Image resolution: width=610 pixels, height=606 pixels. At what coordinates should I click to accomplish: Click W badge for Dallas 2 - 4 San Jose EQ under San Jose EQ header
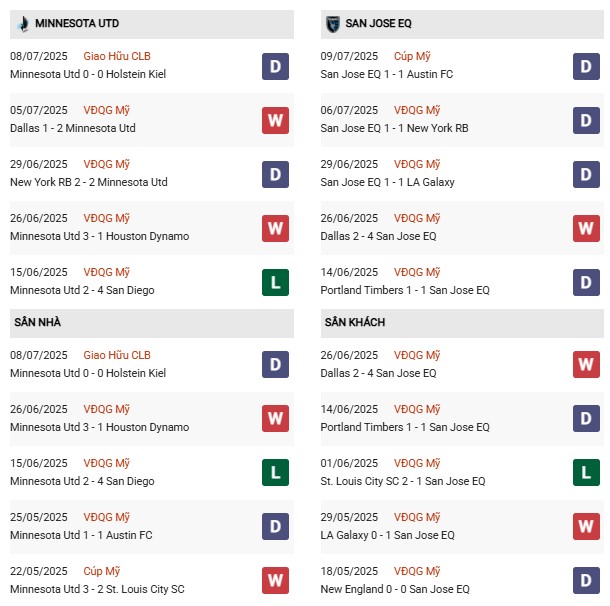tap(586, 229)
